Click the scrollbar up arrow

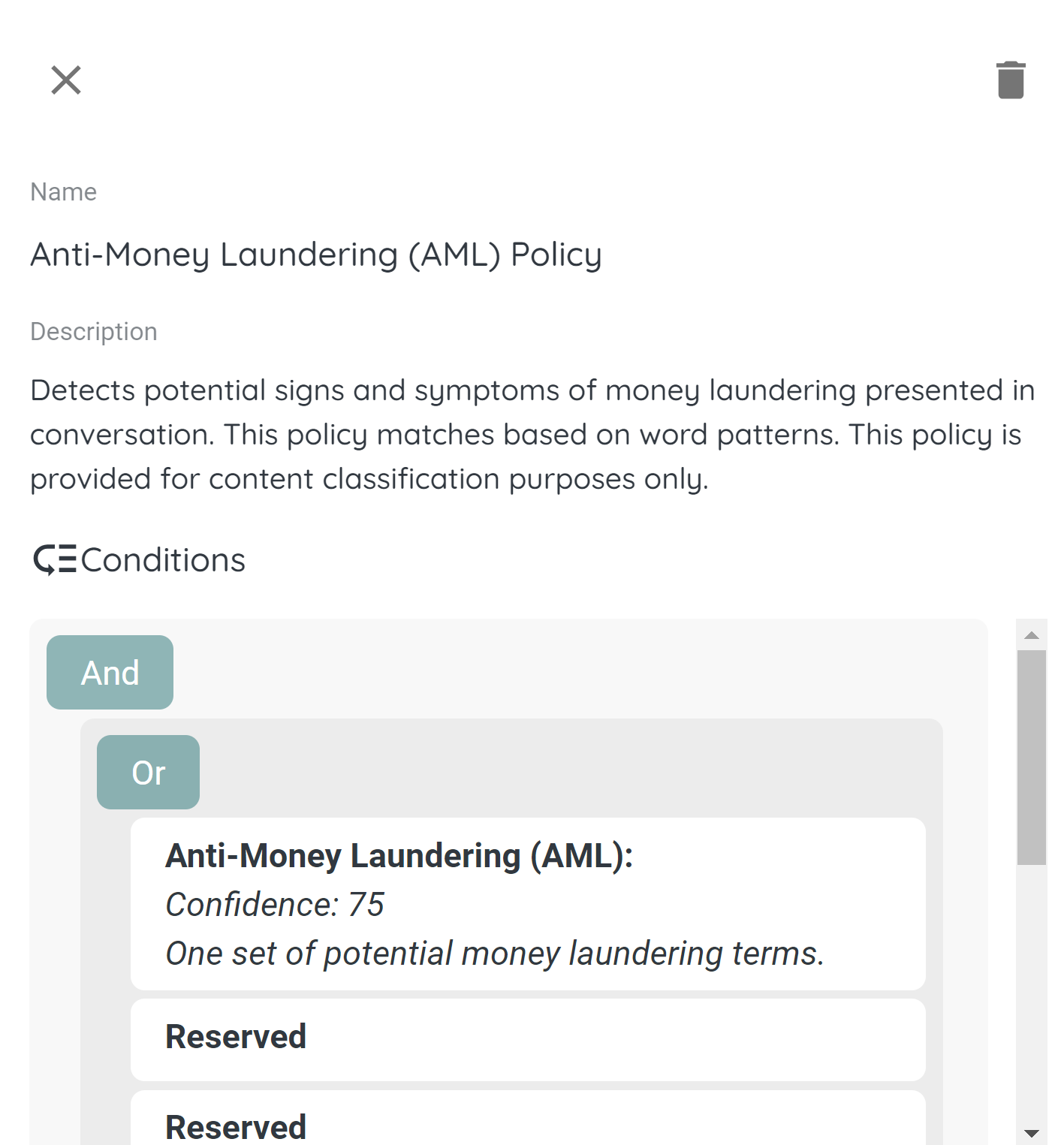1032,635
